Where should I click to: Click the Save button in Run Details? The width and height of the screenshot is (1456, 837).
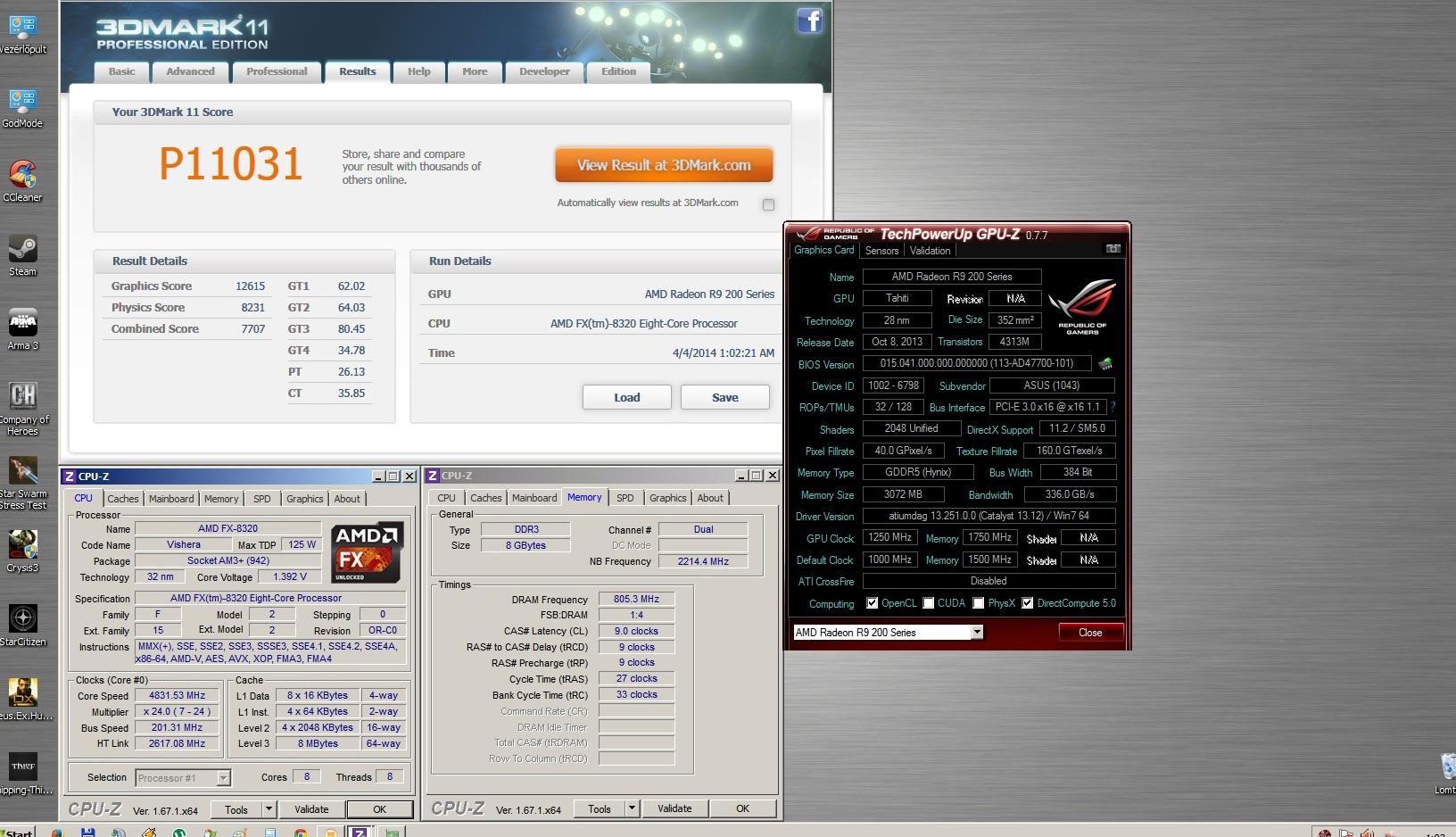724,397
